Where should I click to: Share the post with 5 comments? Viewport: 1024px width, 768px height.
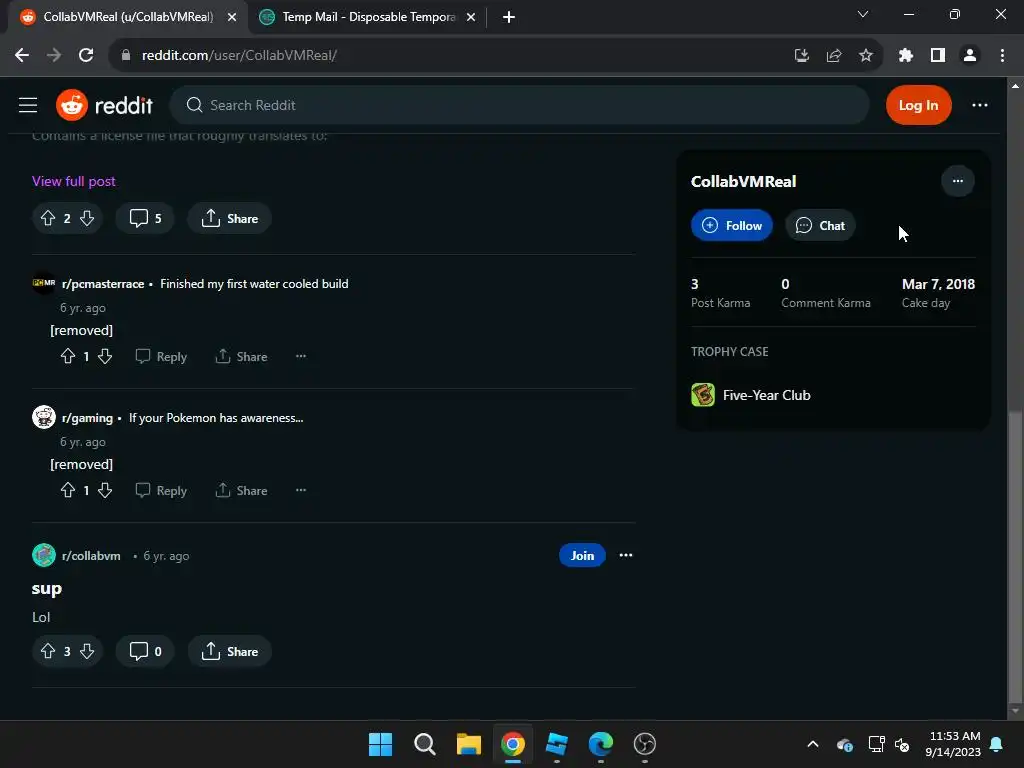pos(229,218)
